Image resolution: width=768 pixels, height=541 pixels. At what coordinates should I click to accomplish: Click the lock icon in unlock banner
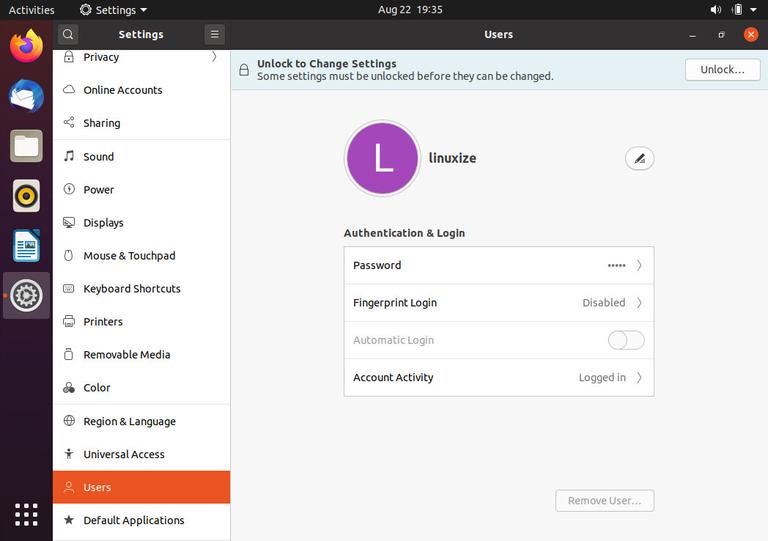click(x=244, y=70)
